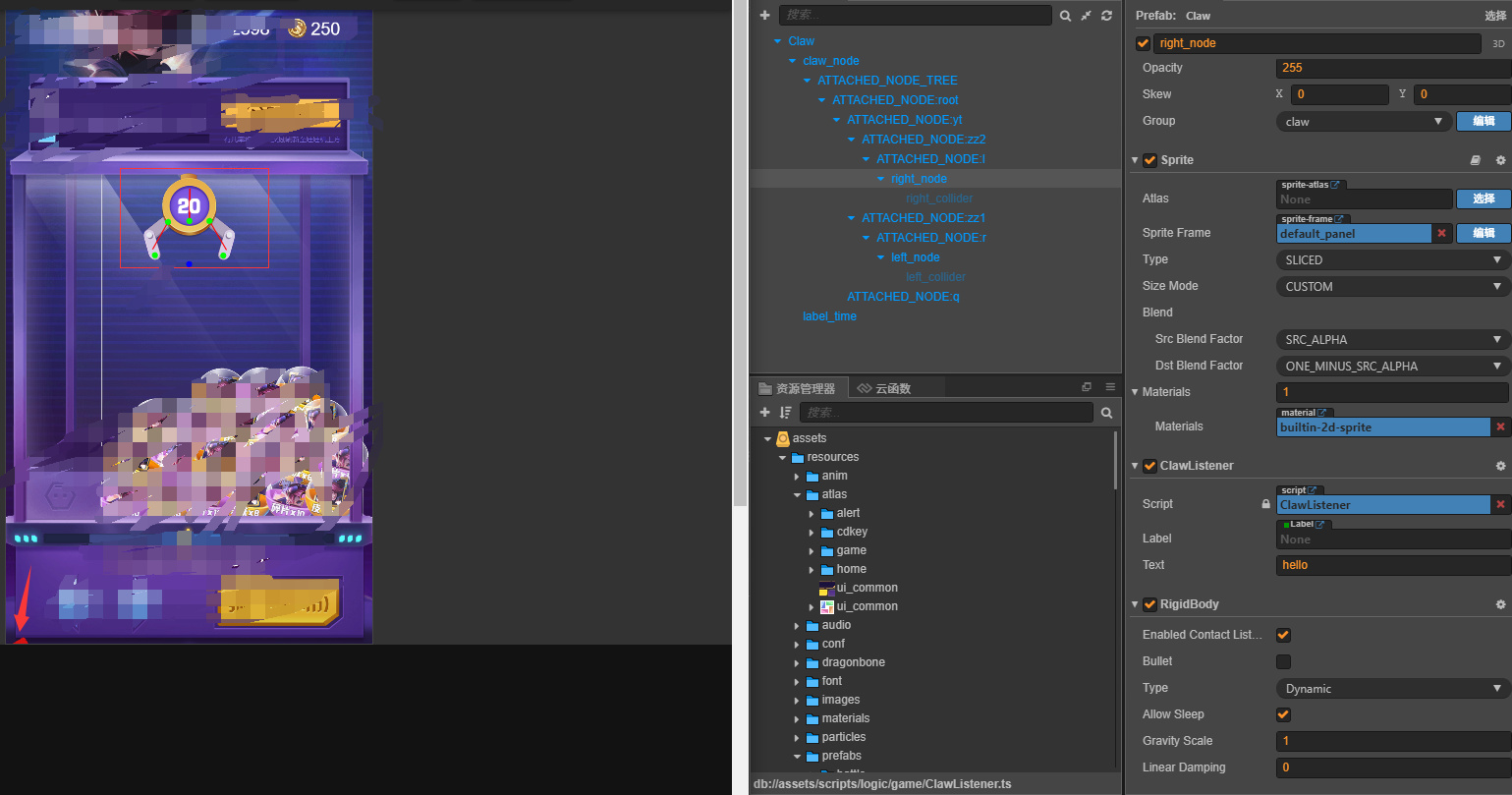1512x795 pixels.
Task: Open Dst Blend Factor dropdown
Action: 1393,366
